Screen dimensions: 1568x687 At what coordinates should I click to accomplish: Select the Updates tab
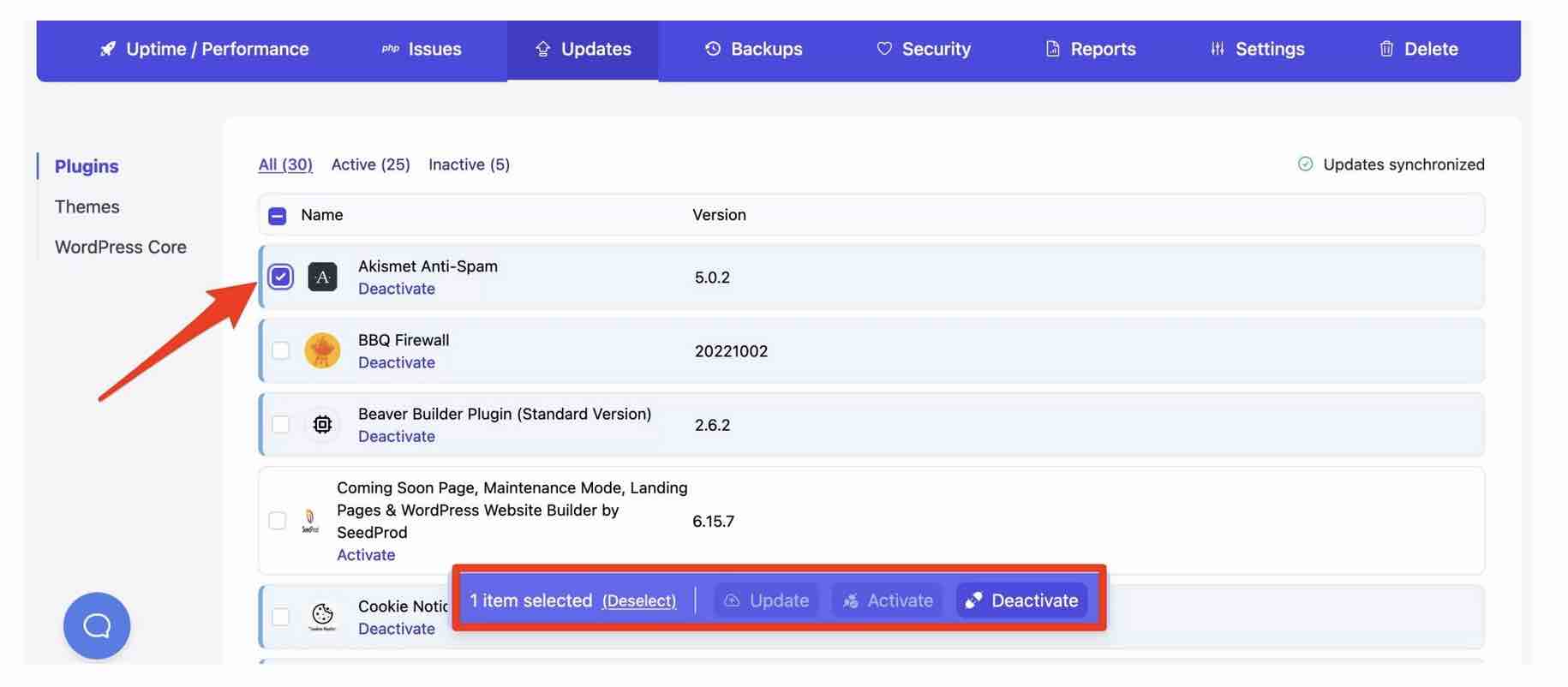click(x=583, y=50)
